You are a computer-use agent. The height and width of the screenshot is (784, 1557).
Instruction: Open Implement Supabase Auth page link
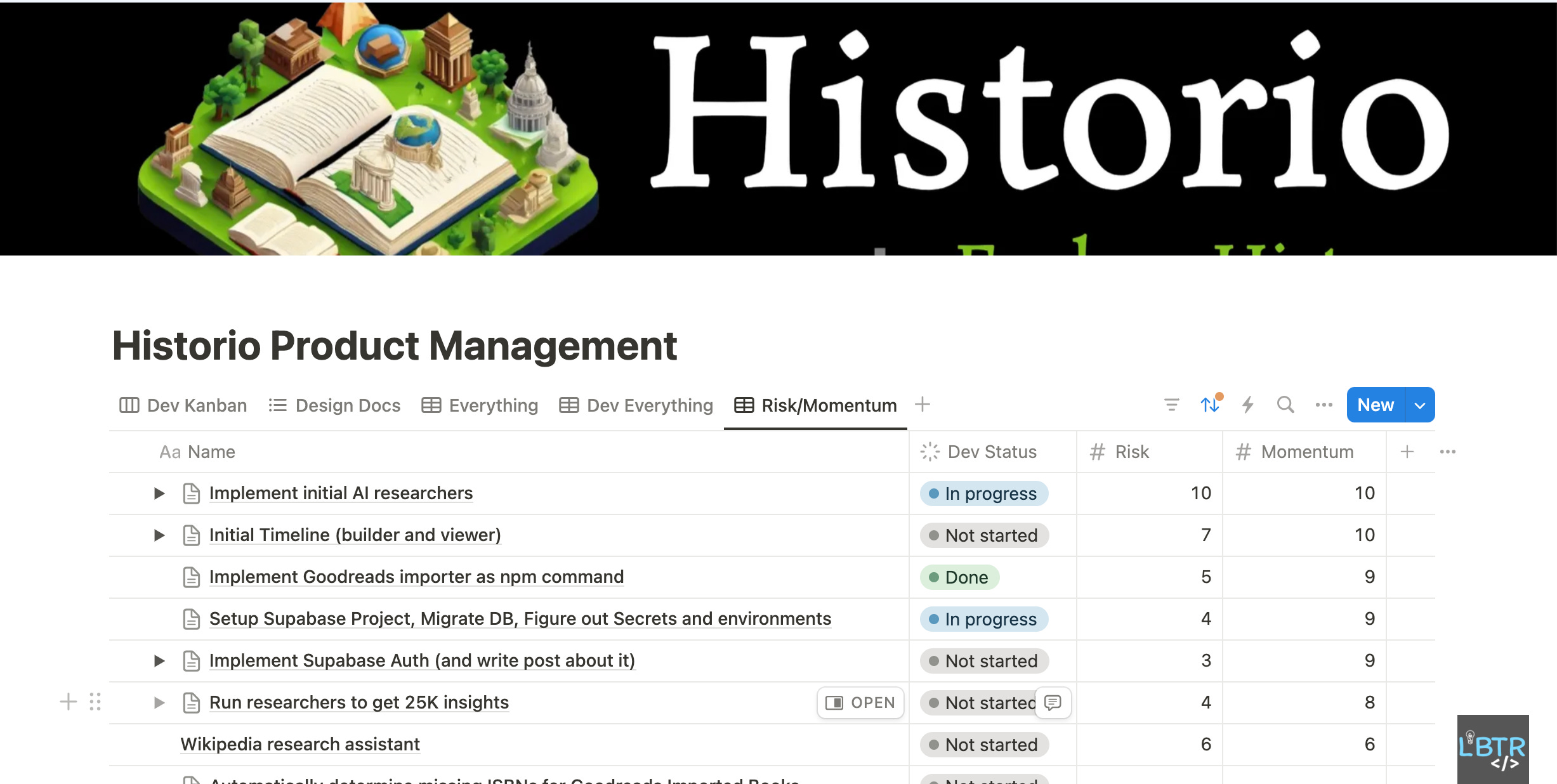click(x=422, y=660)
